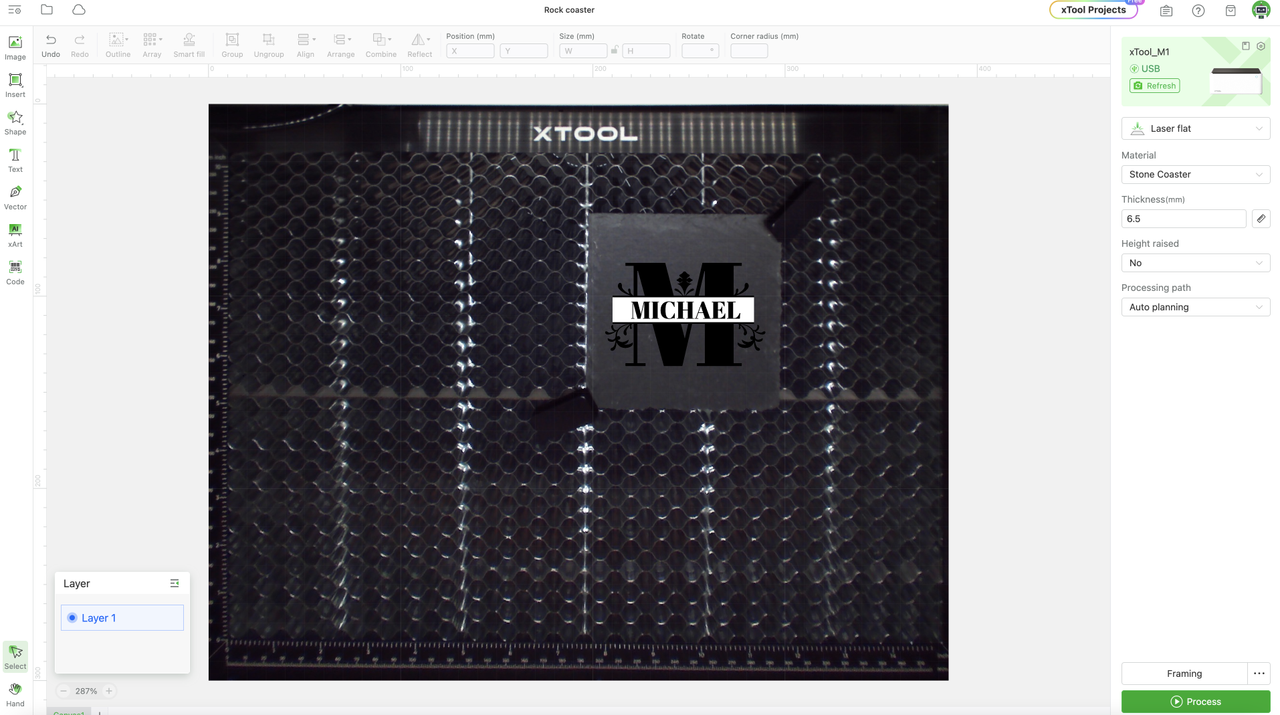Zoom in with the plus button
Viewport: 1280px width, 715px height.
(x=109, y=691)
